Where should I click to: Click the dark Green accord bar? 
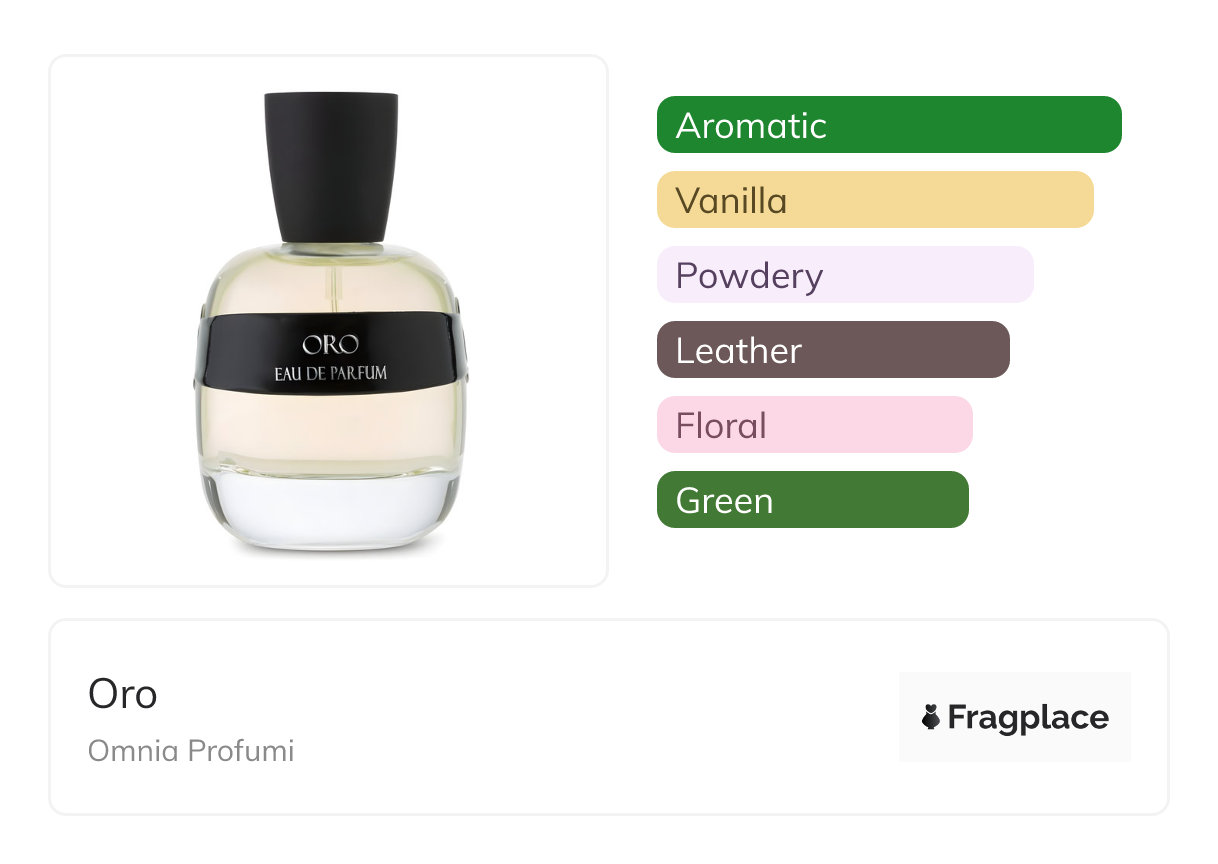coord(813,500)
